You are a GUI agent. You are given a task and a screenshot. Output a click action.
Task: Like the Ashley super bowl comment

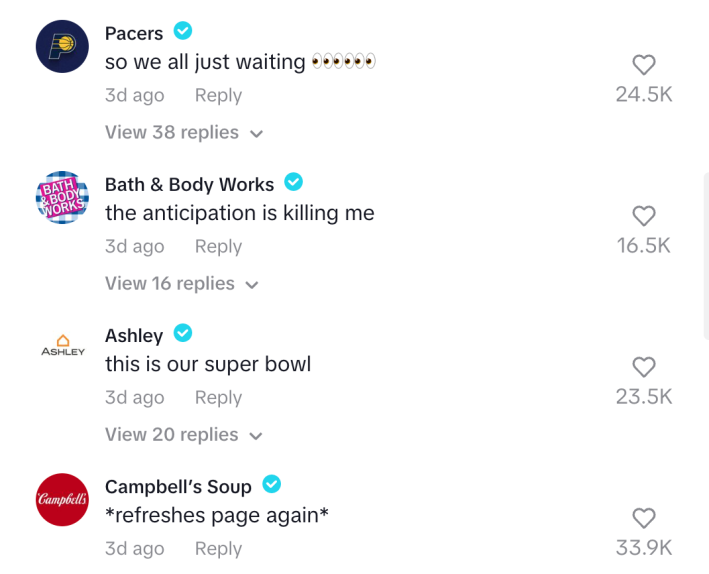pos(644,367)
